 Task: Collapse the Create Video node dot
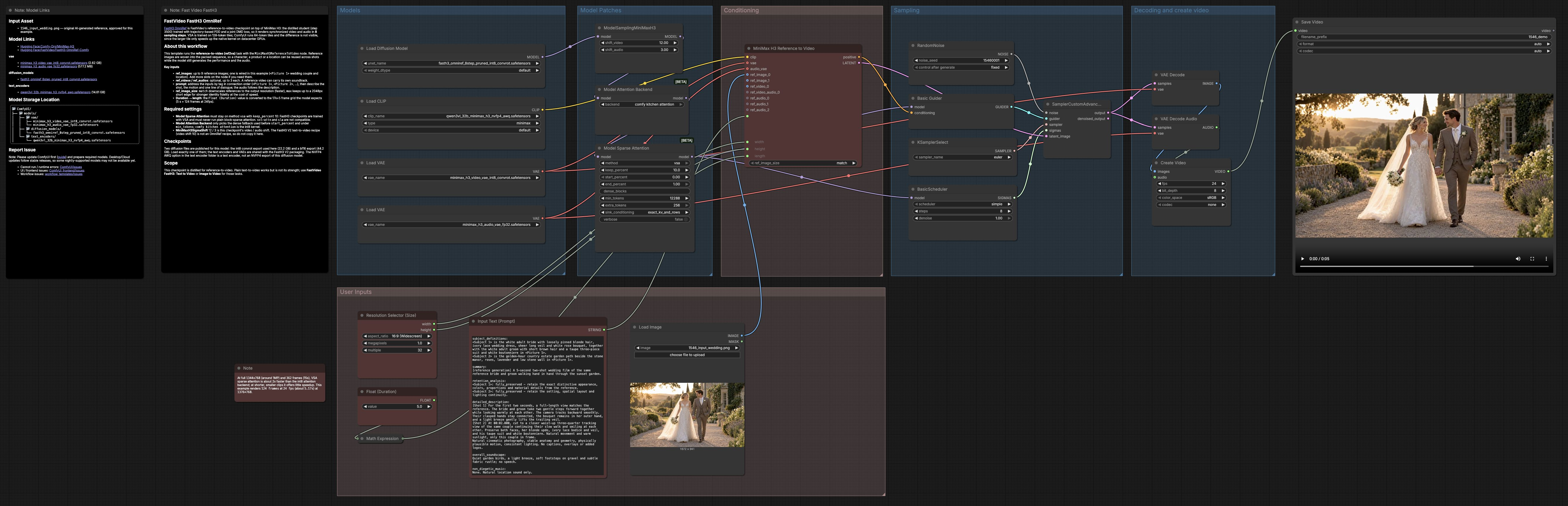(x=1156, y=163)
